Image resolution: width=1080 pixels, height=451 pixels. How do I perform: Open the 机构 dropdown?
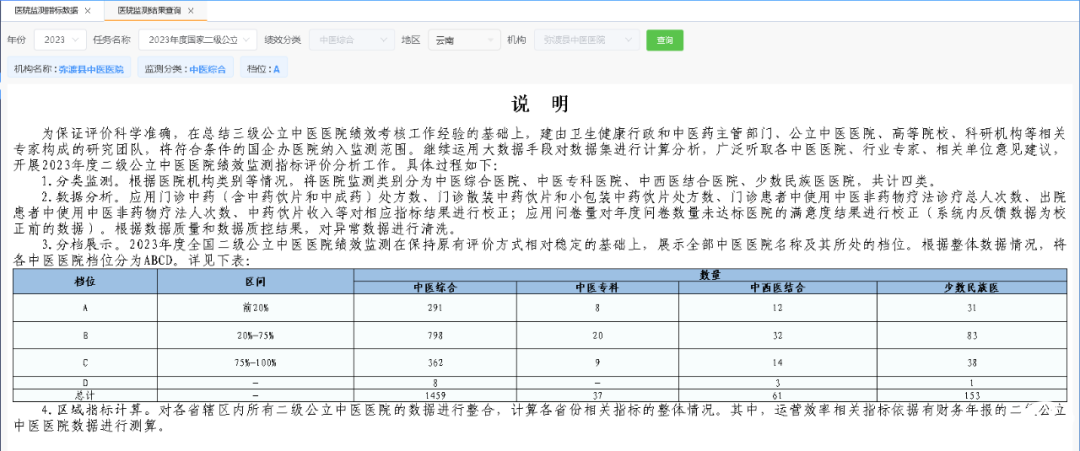[587, 40]
